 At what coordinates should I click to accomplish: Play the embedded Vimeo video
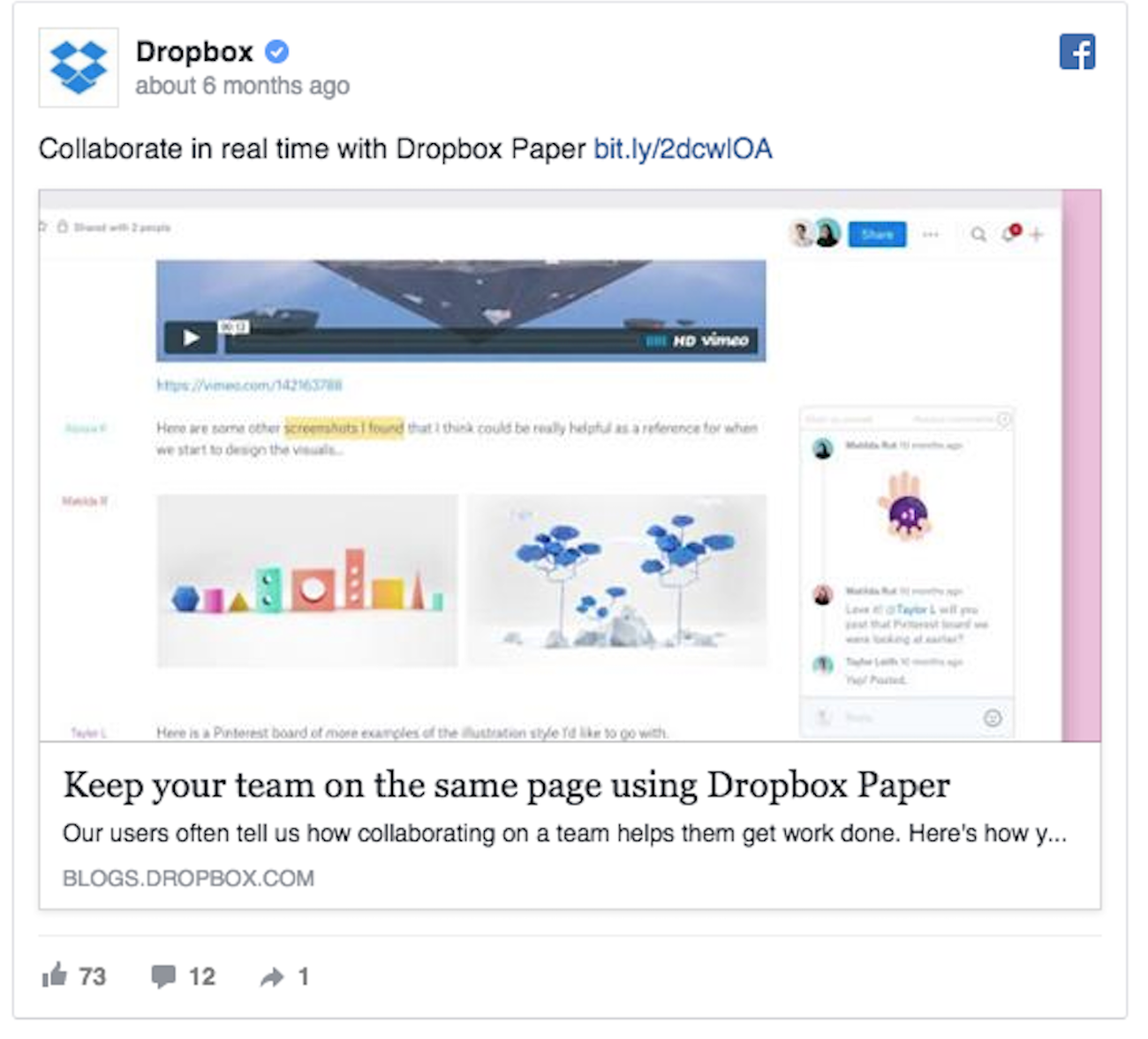pyautogui.click(x=191, y=338)
